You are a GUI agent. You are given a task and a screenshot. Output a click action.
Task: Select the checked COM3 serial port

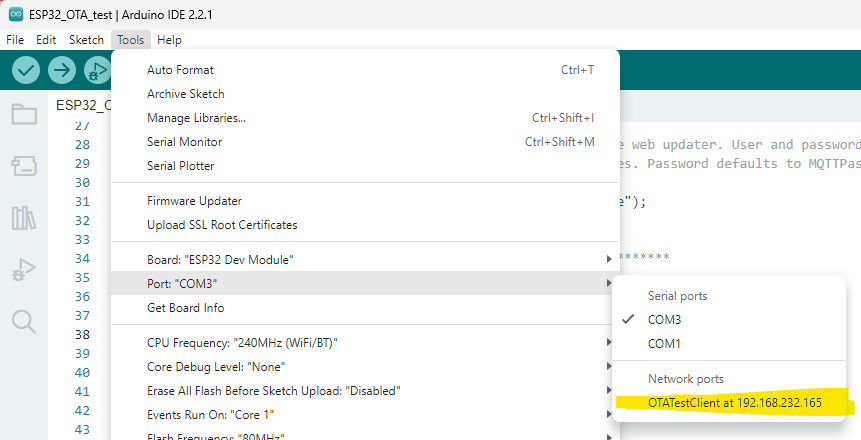point(729,320)
